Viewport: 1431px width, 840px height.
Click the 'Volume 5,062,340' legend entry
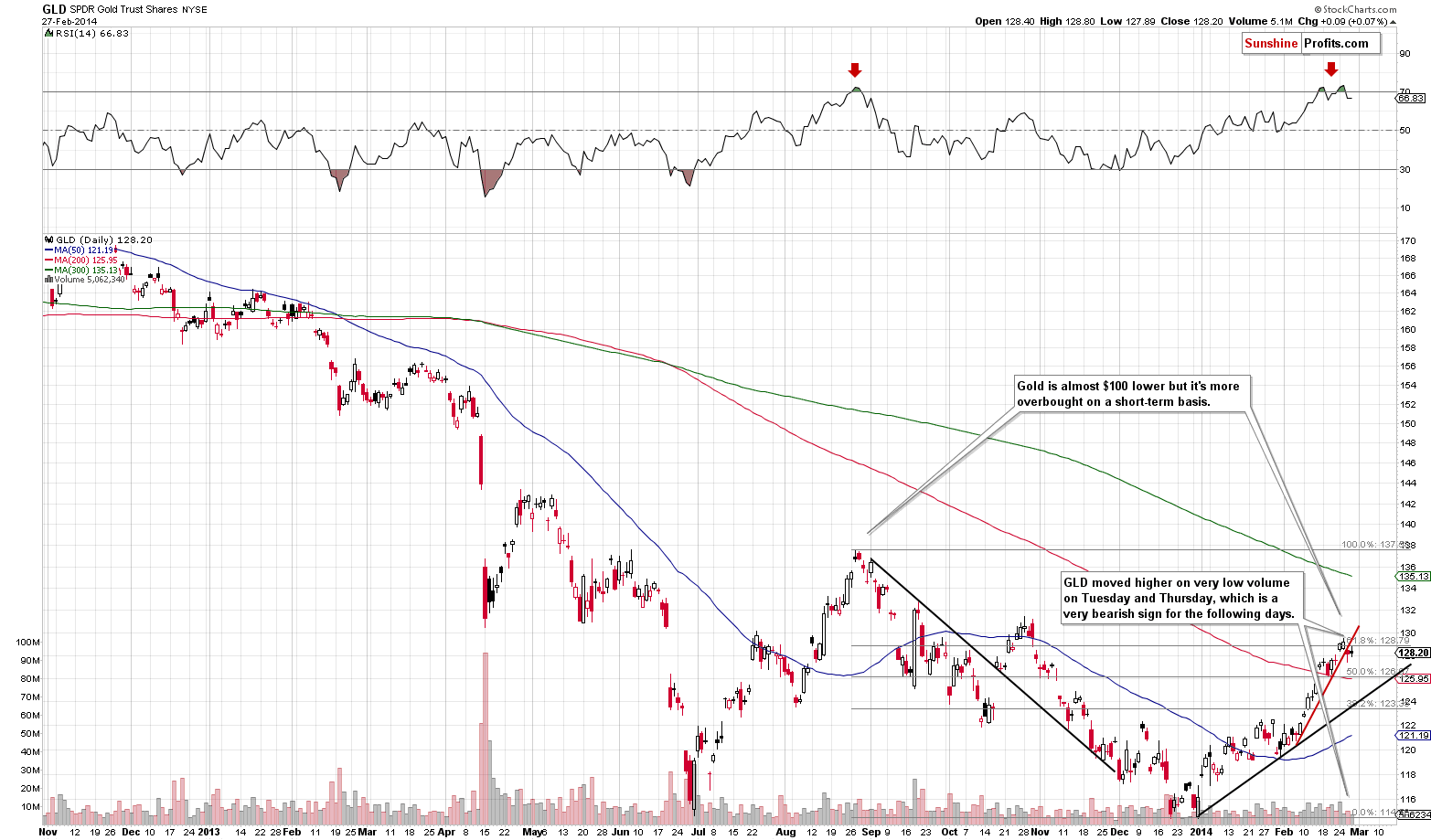click(x=89, y=280)
